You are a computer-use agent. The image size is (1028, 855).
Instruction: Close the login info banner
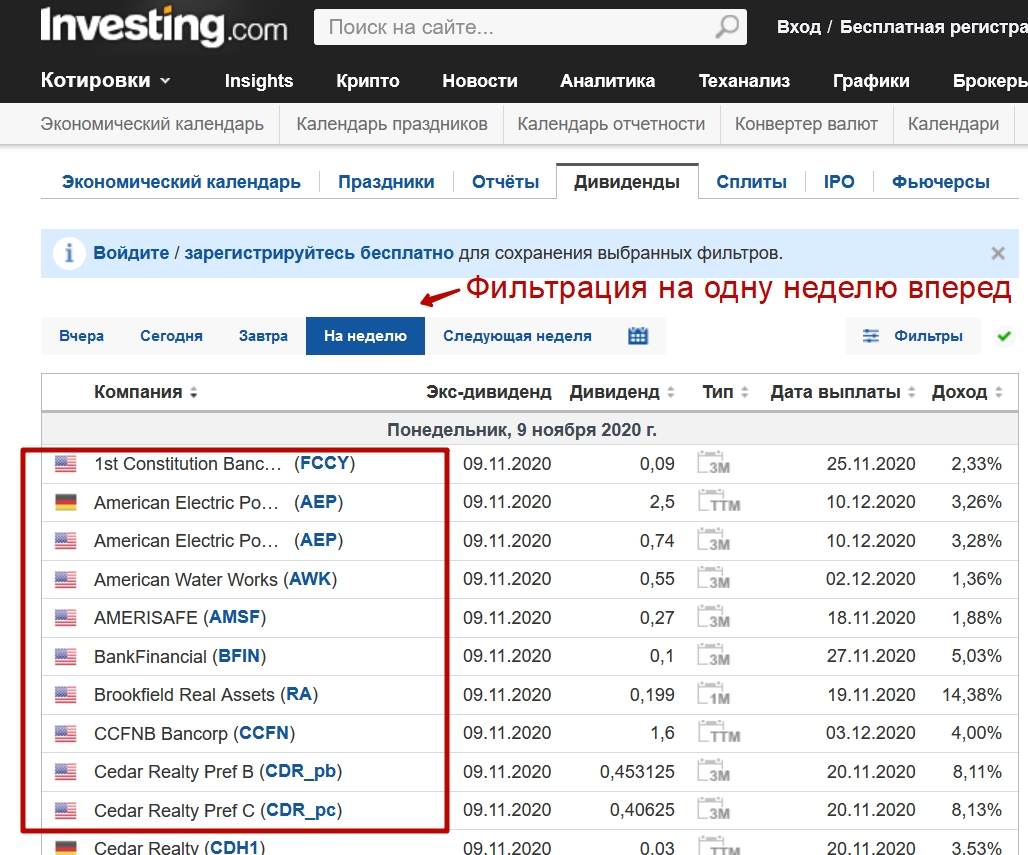[997, 253]
